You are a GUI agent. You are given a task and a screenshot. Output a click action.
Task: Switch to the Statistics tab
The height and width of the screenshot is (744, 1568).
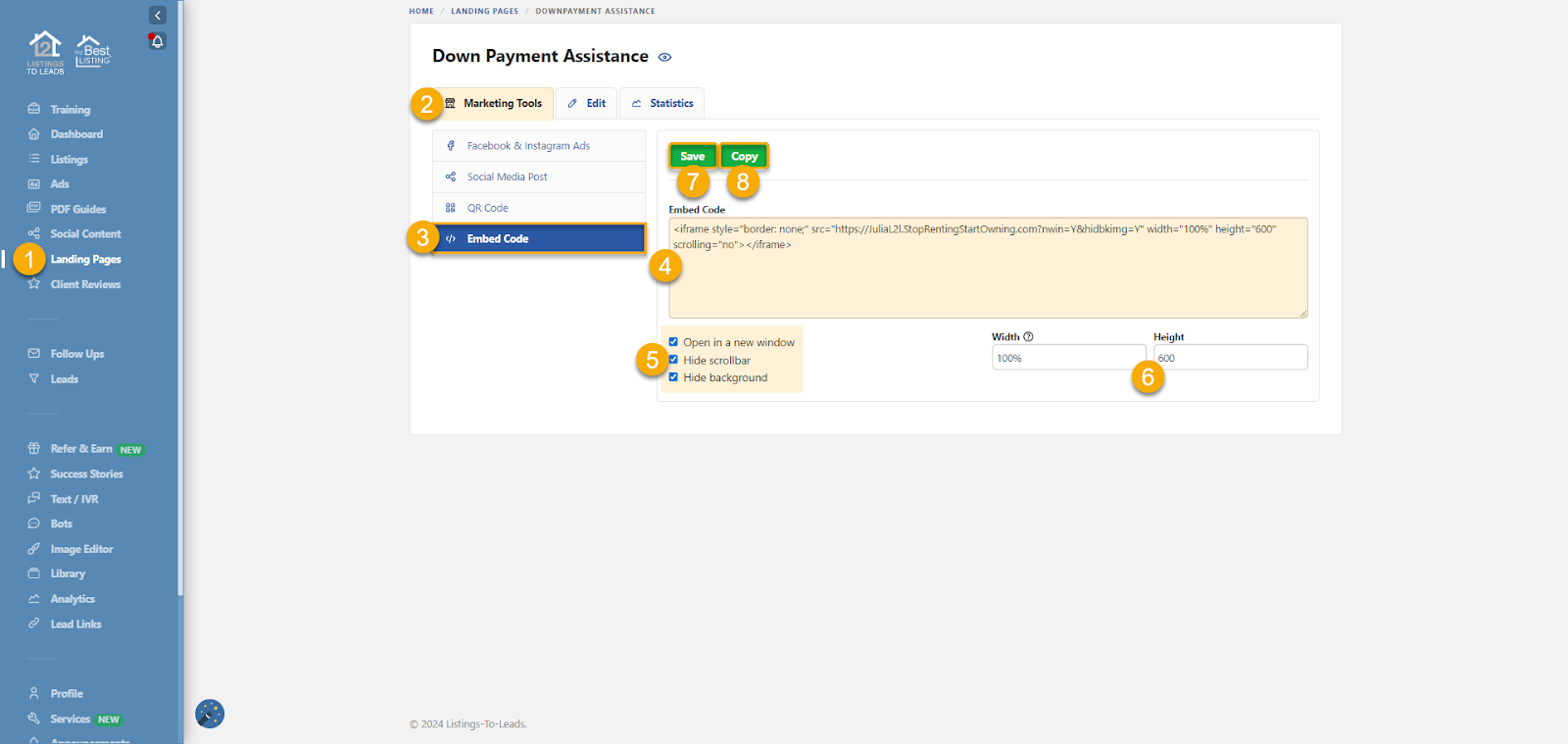tap(662, 103)
